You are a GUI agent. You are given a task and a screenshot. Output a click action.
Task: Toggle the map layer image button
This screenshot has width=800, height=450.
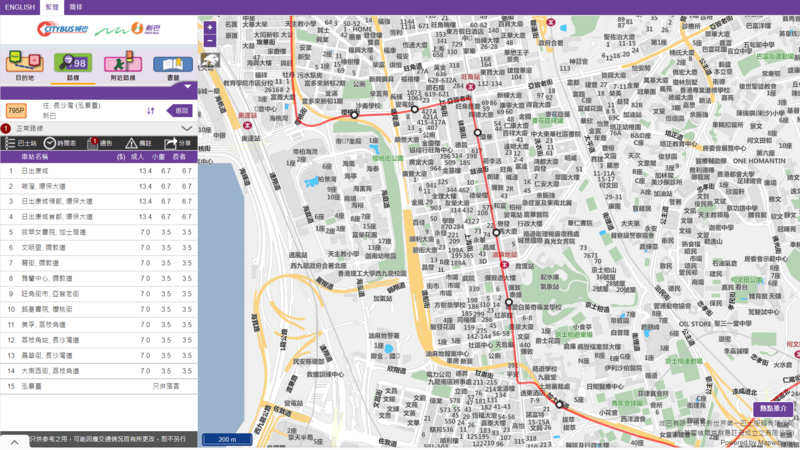coord(210,62)
